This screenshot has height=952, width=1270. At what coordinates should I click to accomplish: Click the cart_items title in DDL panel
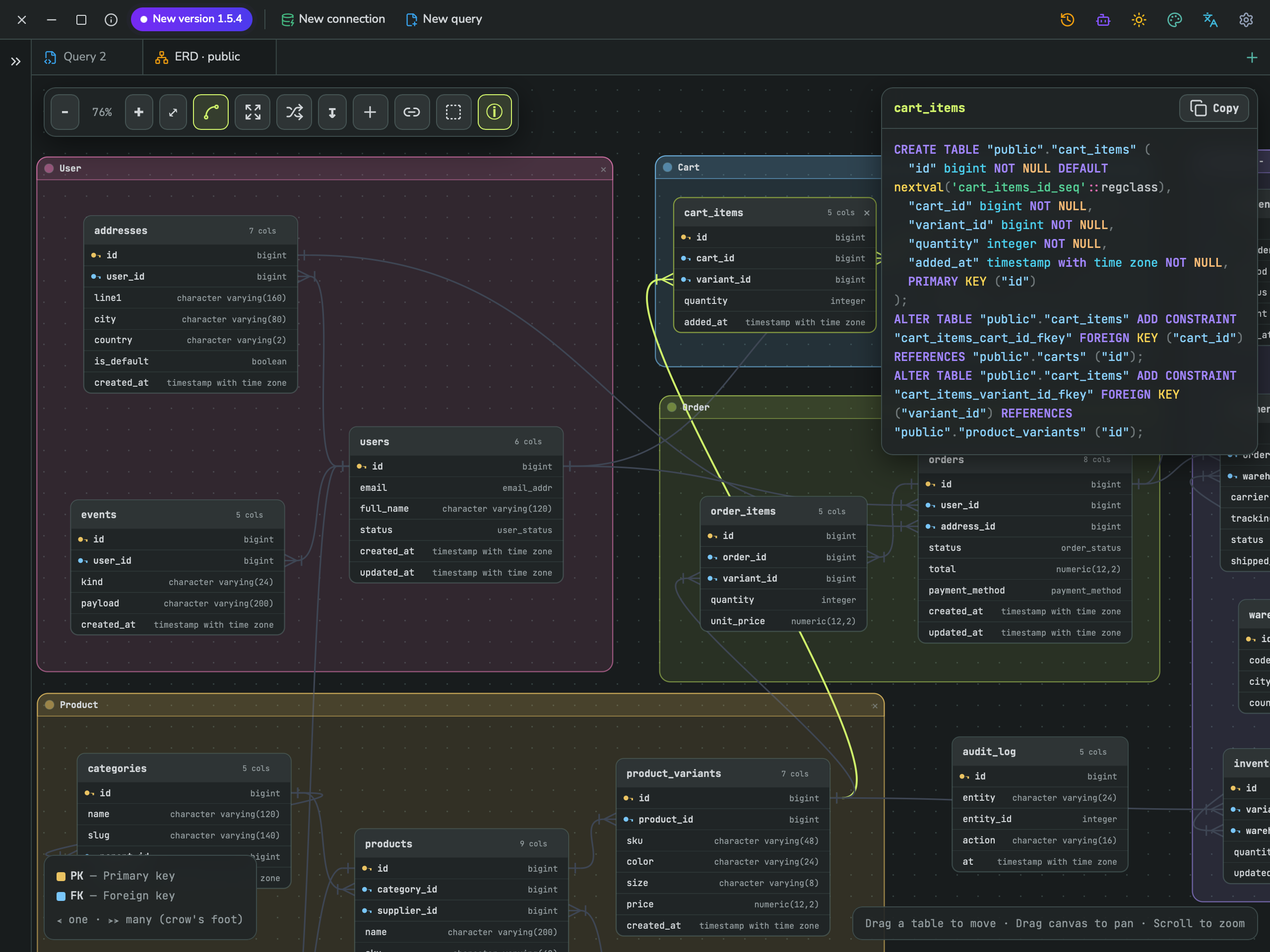pyautogui.click(x=929, y=108)
